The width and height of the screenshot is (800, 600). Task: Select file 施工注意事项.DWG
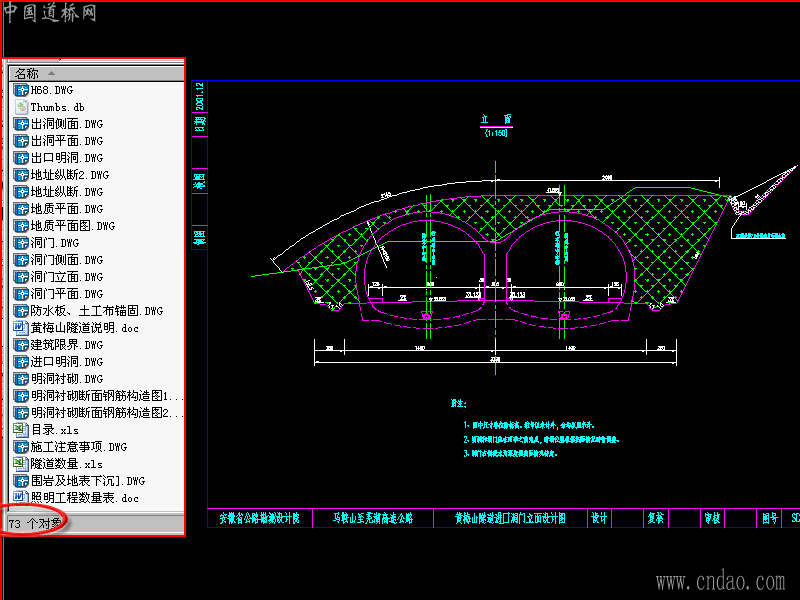point(79,447)
